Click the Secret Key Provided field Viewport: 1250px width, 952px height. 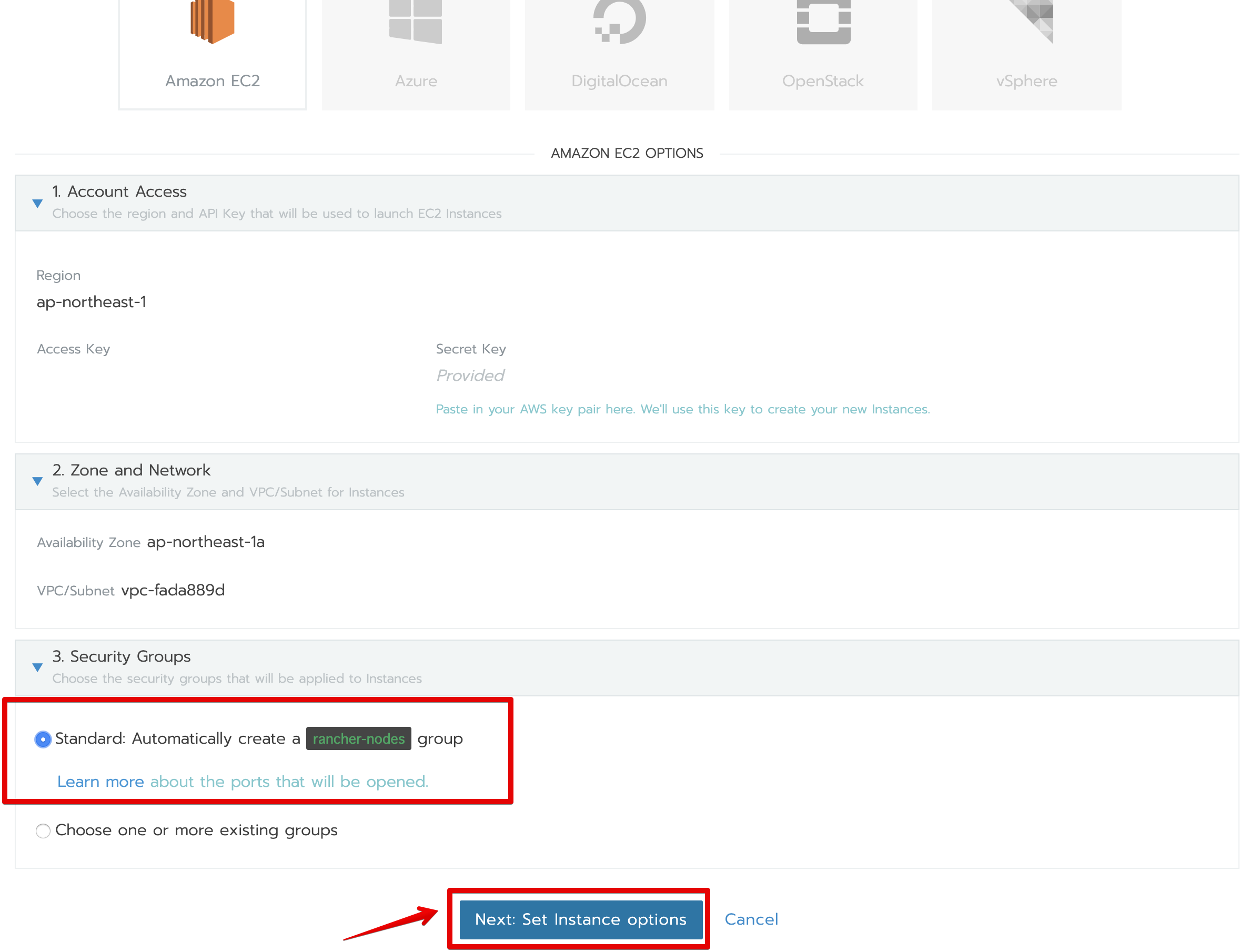click(470, 375)
